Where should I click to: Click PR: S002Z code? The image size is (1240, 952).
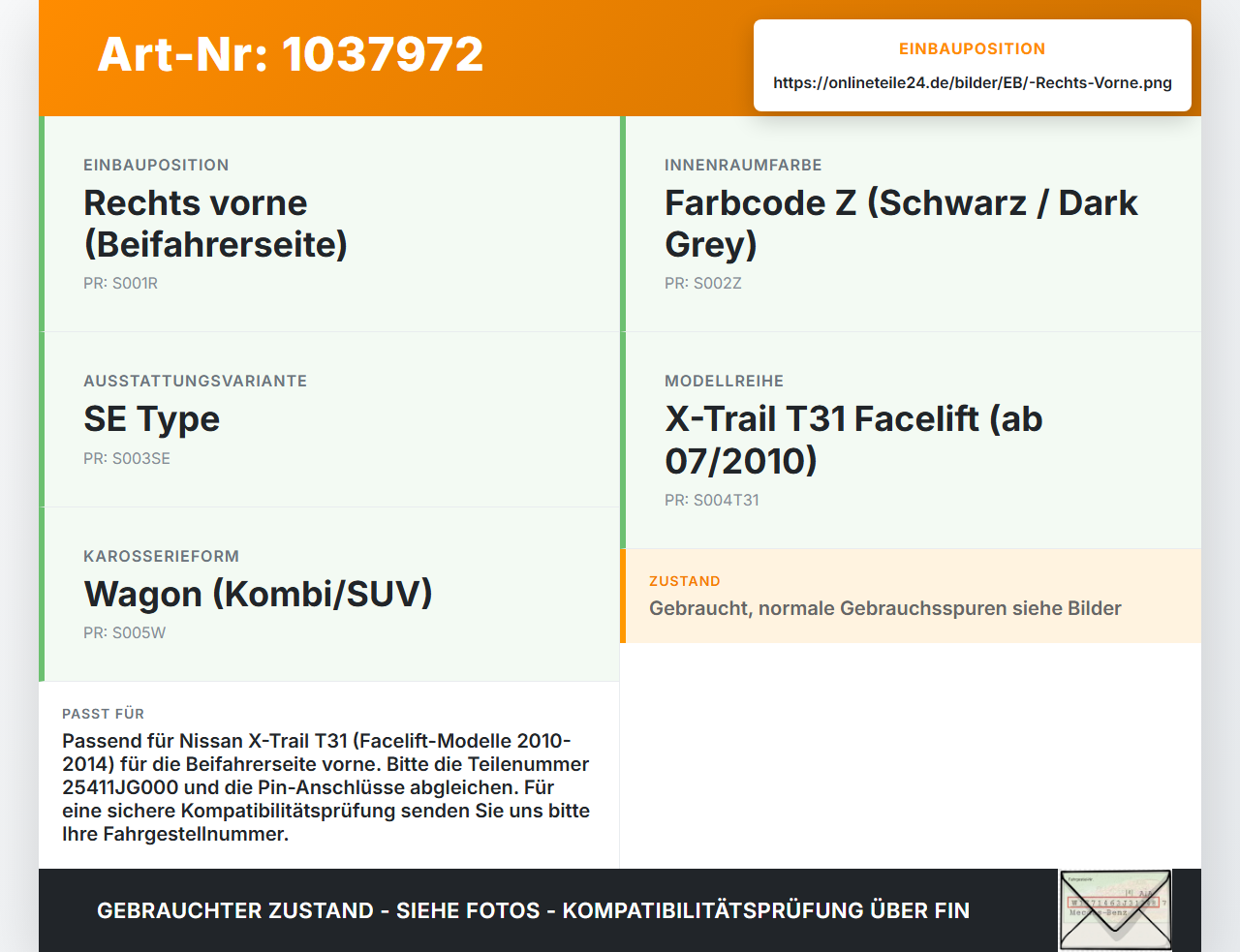[x=703, y=283]
